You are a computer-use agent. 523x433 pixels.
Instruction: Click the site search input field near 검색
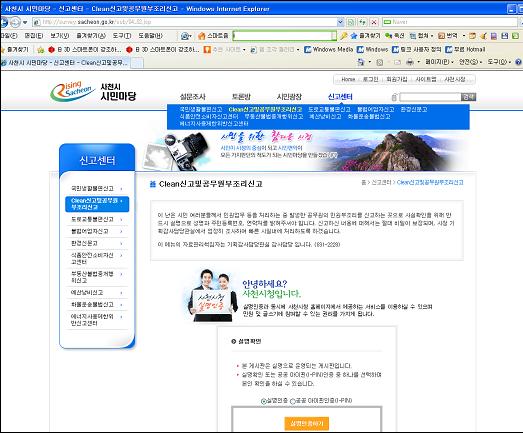pyautogui.click(x=430, y=97)
